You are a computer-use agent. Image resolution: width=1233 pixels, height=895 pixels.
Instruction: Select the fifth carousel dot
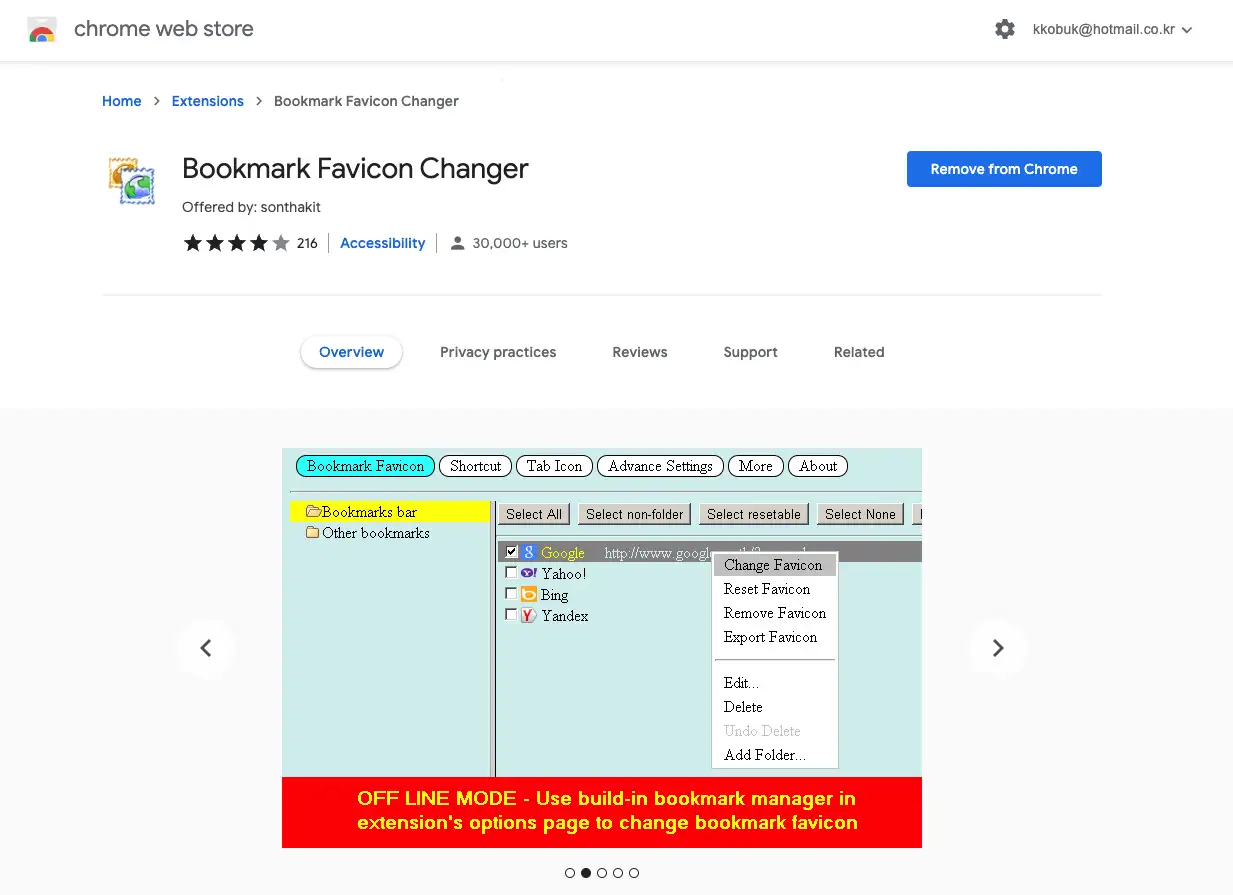pos(634,873)
